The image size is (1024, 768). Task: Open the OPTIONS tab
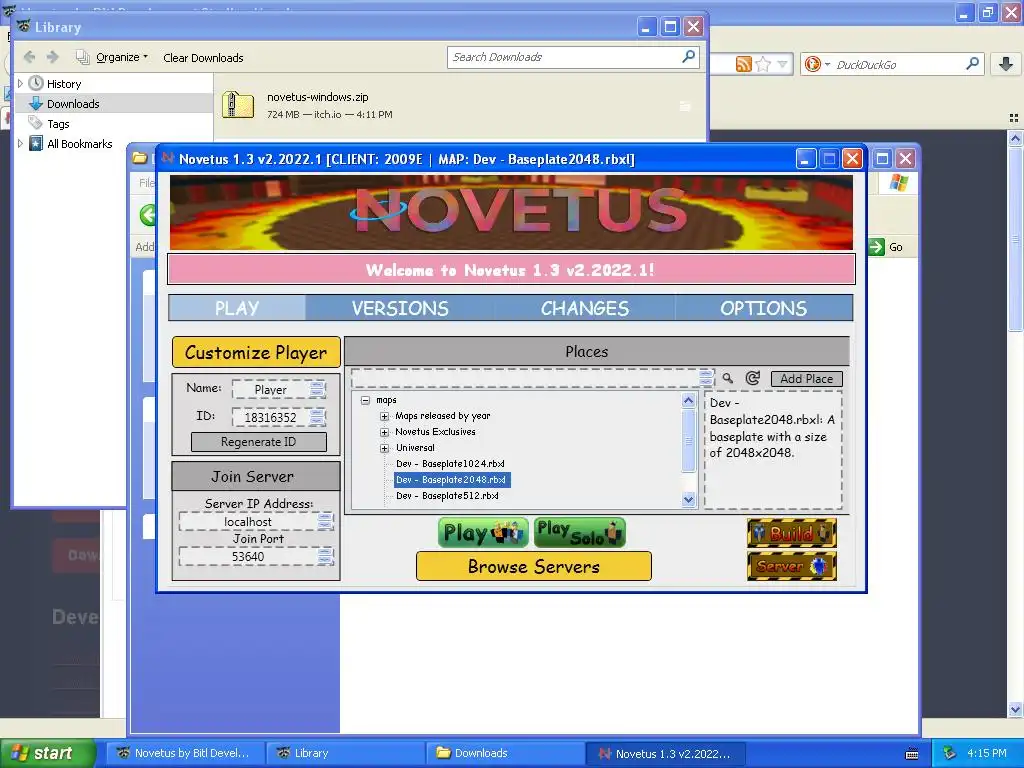pos(763,308)
